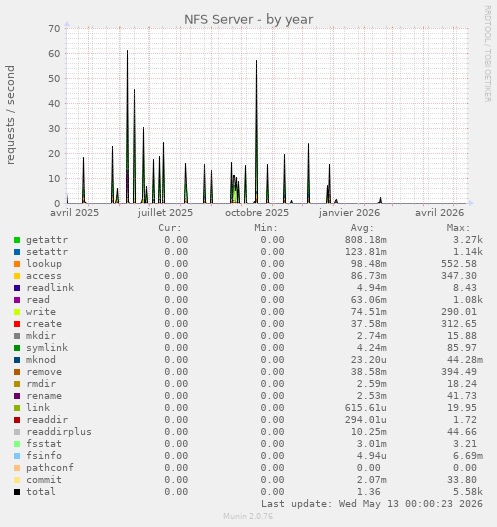Click the Max: column header

pos(458,228)
